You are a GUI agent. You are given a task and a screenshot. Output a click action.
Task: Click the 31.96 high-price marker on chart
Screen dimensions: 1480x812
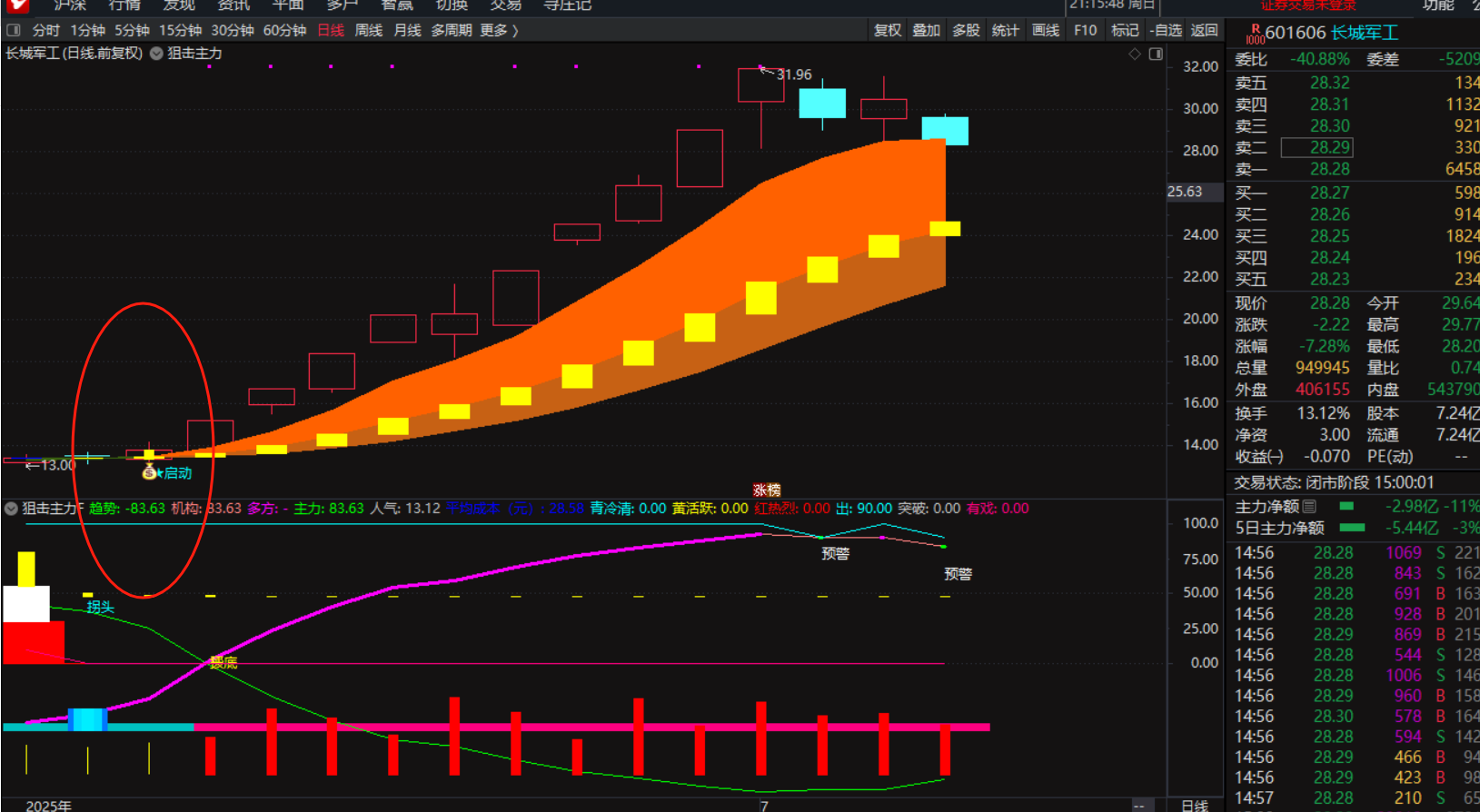click(793, 74)
